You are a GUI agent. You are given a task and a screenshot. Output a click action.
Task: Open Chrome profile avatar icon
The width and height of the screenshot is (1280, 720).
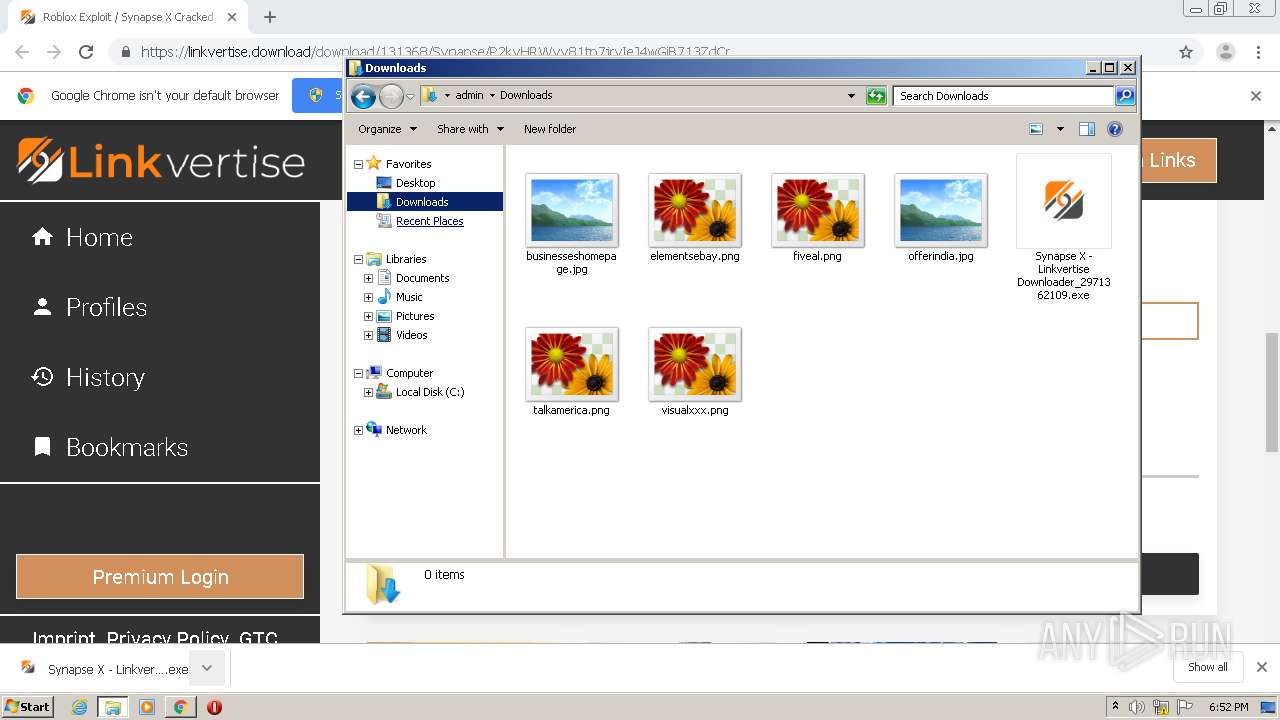1226,52
